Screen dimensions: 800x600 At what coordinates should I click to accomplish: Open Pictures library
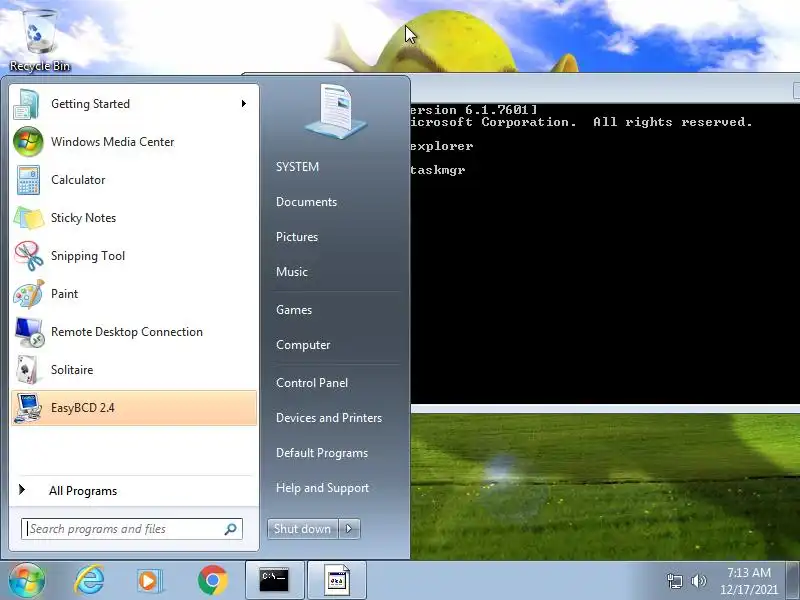296,237
